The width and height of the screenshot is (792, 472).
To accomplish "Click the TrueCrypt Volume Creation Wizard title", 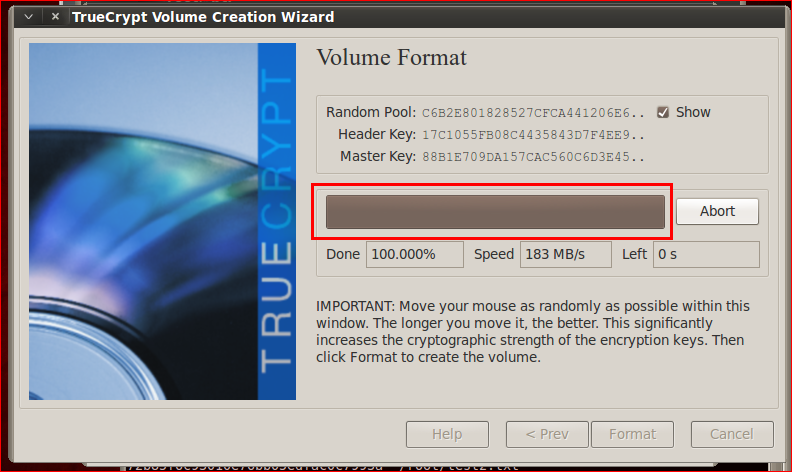I will (x=203, y=17).
